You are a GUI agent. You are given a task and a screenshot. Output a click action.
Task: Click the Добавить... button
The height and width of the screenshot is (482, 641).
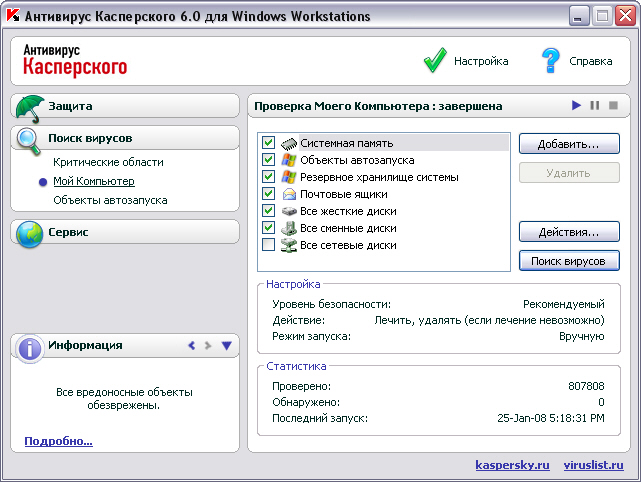point(569,144)
